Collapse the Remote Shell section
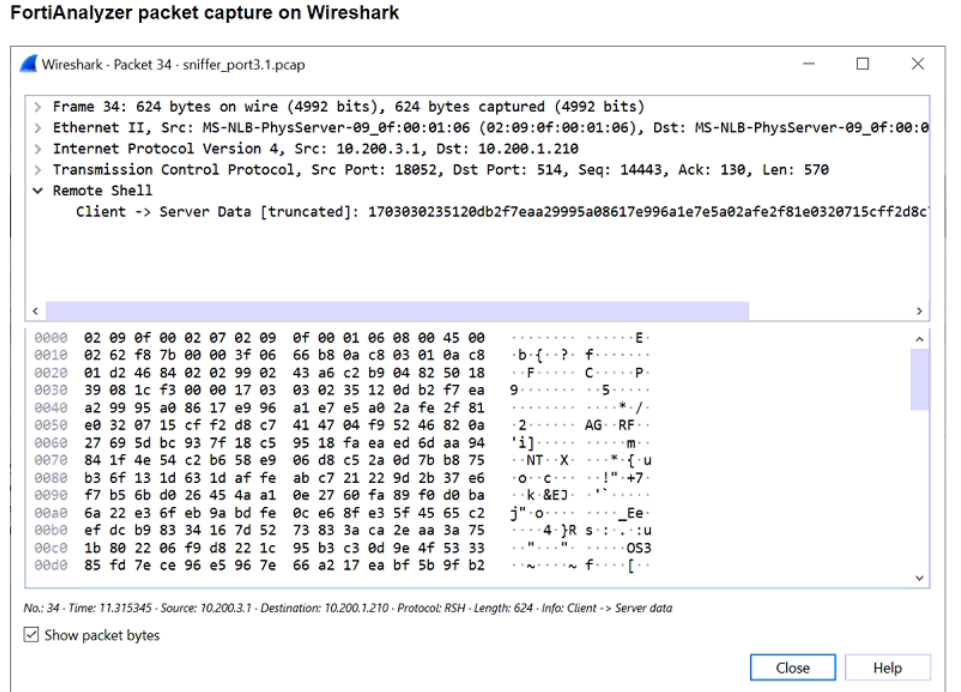The image size is (961, 692). (x=38, y=191)
